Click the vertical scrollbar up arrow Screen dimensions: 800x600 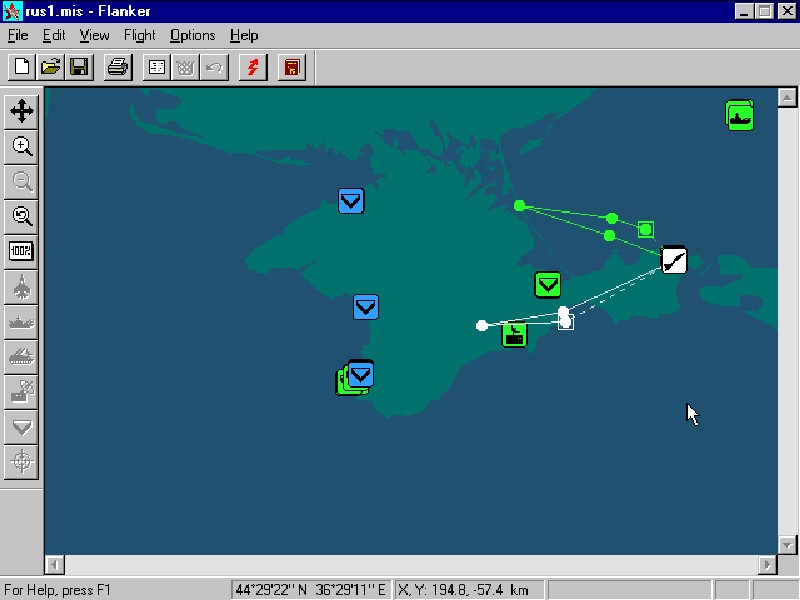[x=788, y=96]
